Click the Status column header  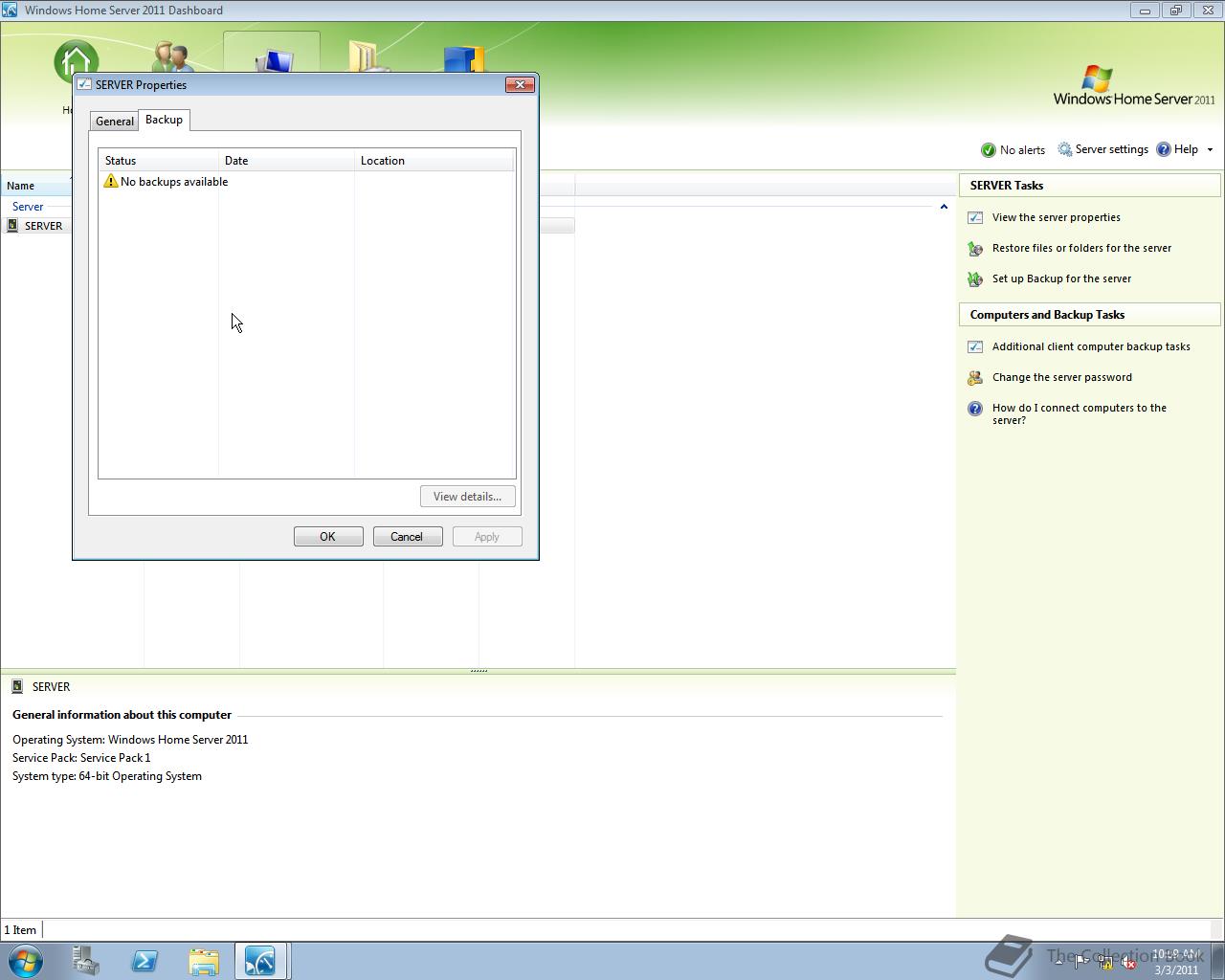tap(159, 161)
